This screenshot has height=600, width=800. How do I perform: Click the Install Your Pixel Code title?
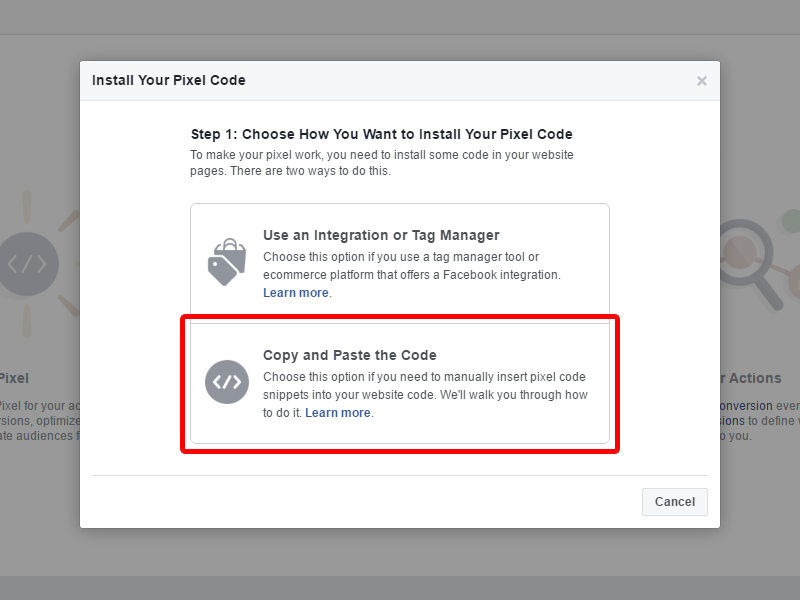tap(169, 81)
